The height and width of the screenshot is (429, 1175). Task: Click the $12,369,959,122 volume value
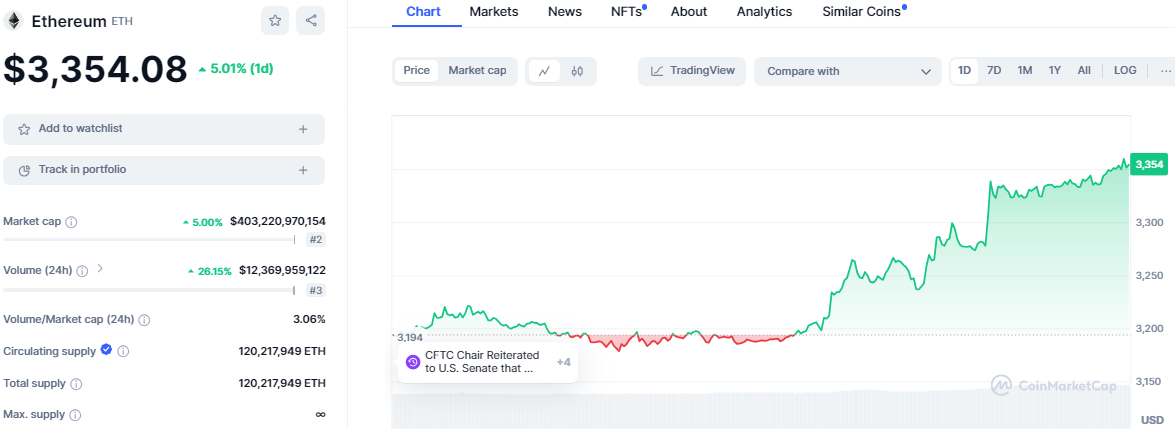tap(283, 270)
